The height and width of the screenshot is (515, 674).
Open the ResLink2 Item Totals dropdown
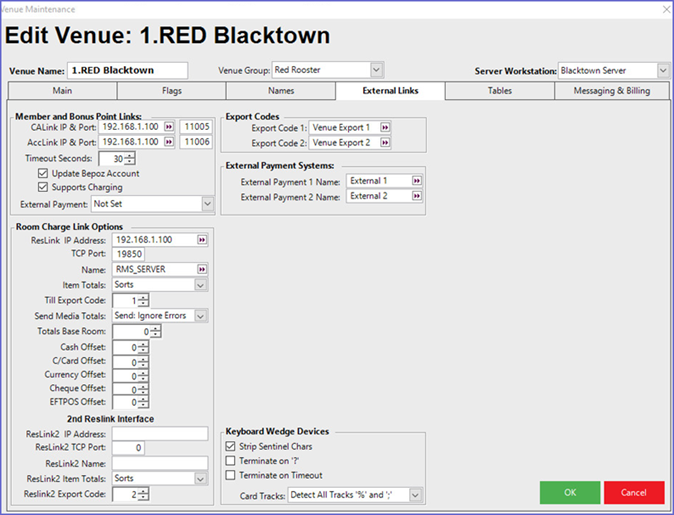tap(200, 478)
